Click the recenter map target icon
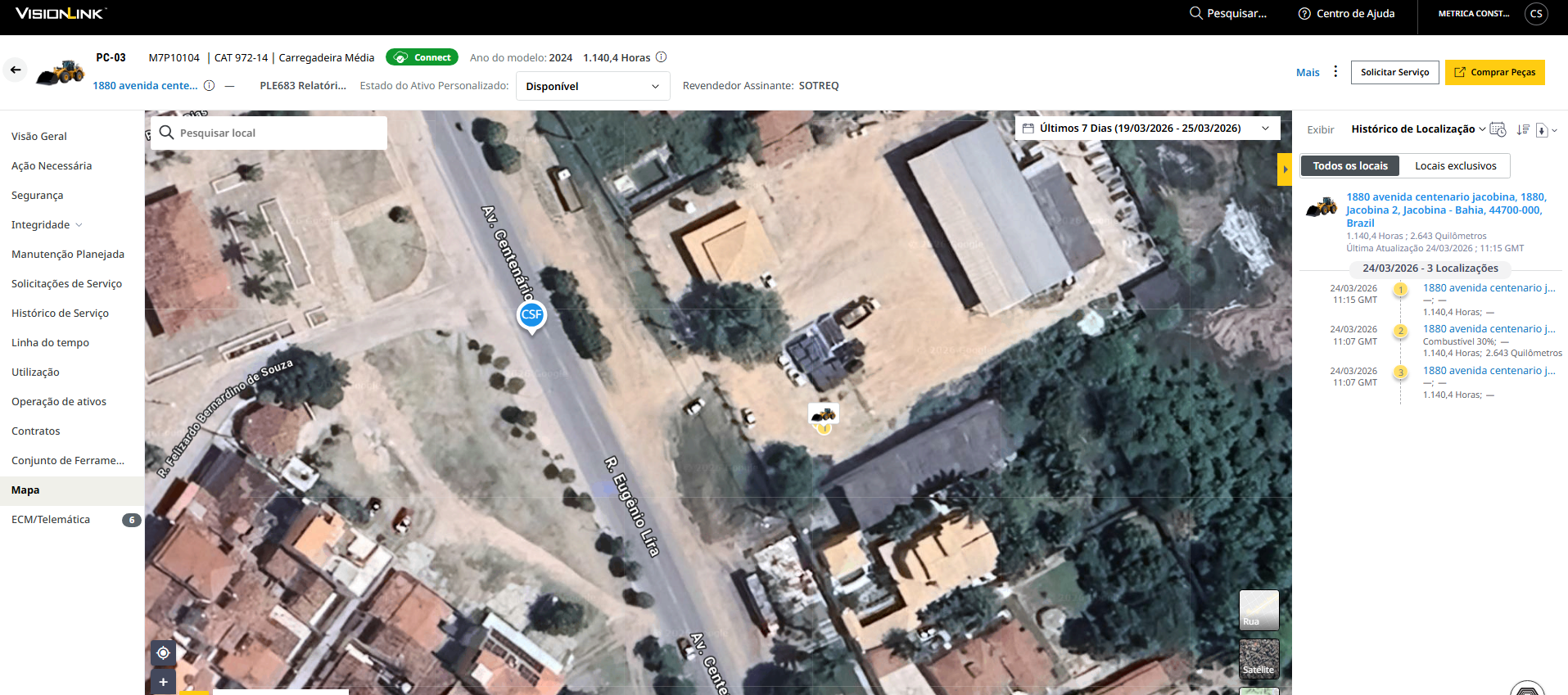 click(x=163, y=652)
